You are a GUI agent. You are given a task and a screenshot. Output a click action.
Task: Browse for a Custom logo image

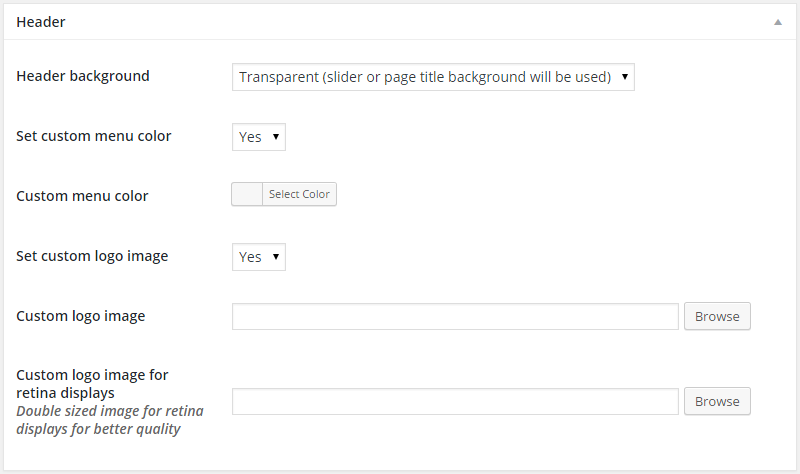[x=717, y=316]
